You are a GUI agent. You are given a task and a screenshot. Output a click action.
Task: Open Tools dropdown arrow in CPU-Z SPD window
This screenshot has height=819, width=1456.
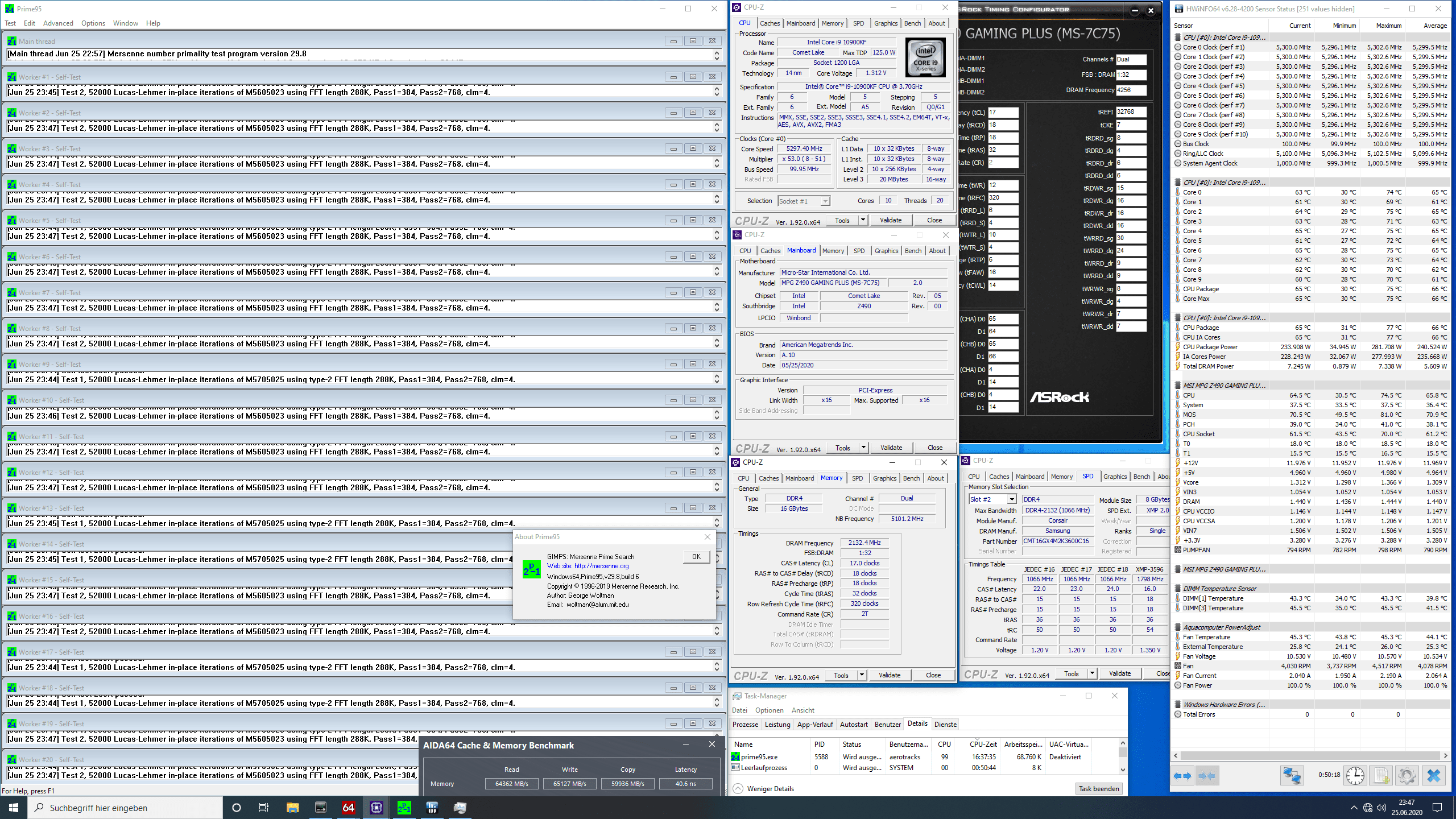coord(1092,673)
